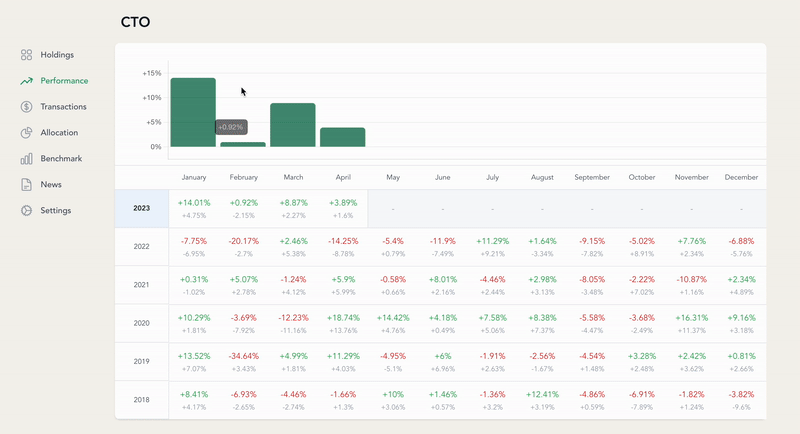Select the 2019 year row header

coord(142,361)
